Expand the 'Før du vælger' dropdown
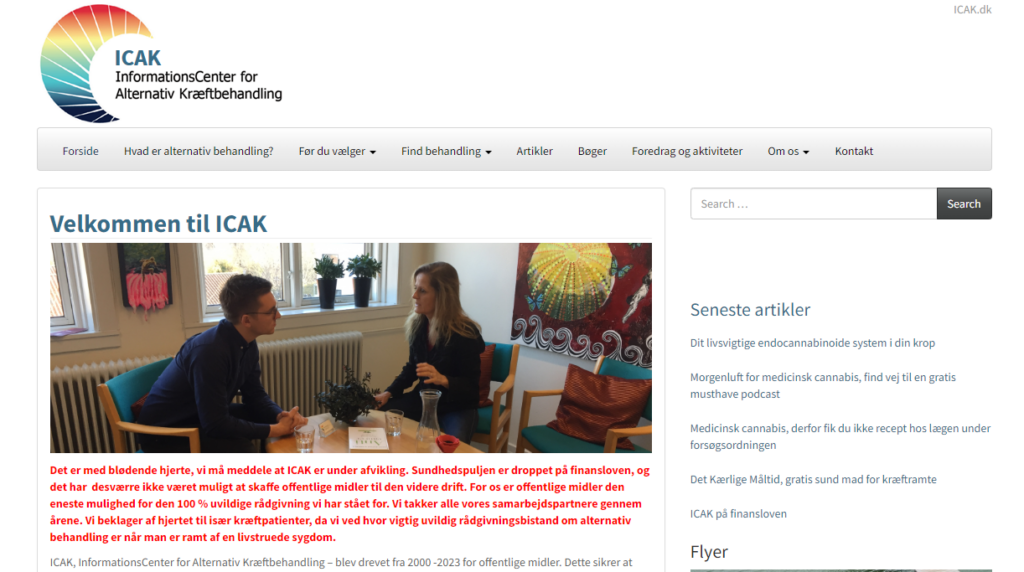 coord(337,151)
